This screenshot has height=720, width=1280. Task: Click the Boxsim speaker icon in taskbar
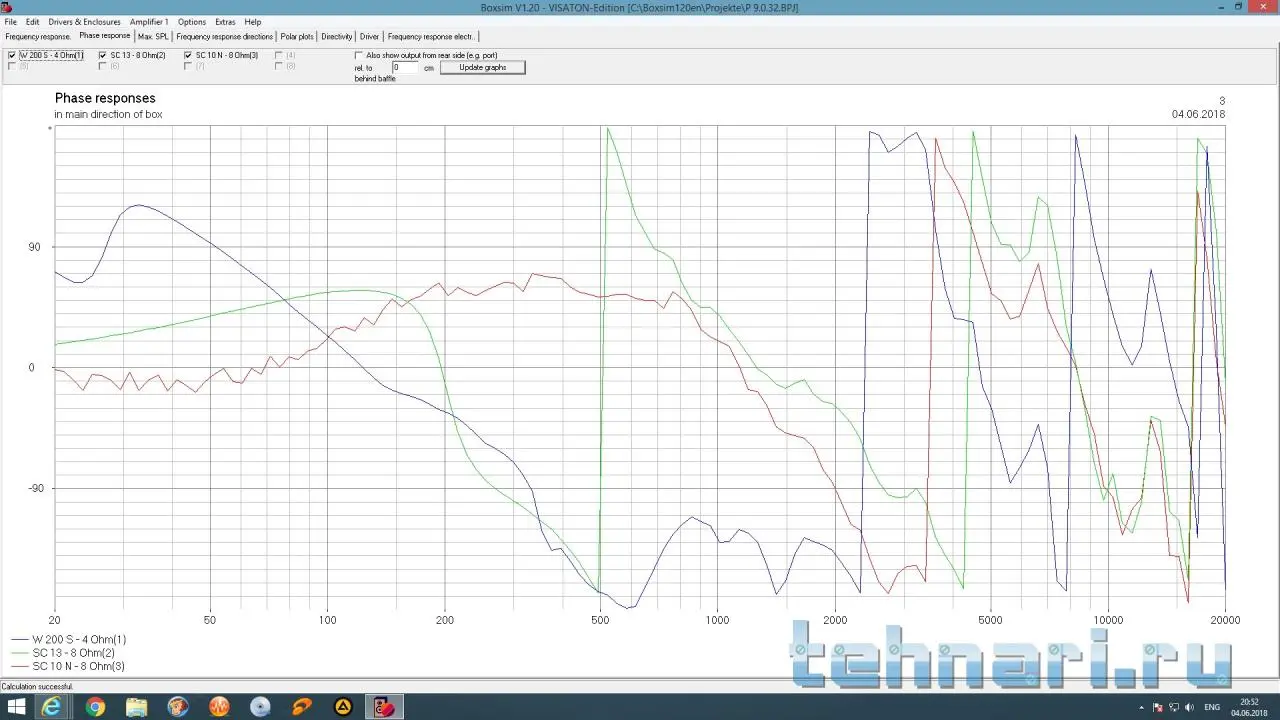(x=384, y=707)
